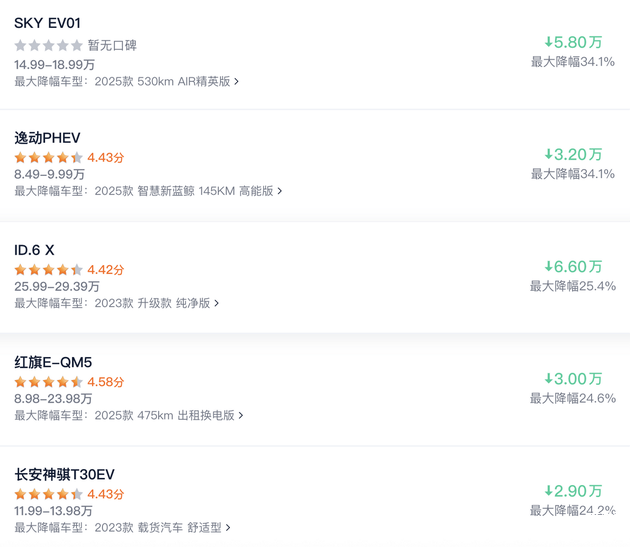Viewport: 630px width, 547px height.
Task: Click the SKY EV01 star rating icons
Action: pos(48,45)
